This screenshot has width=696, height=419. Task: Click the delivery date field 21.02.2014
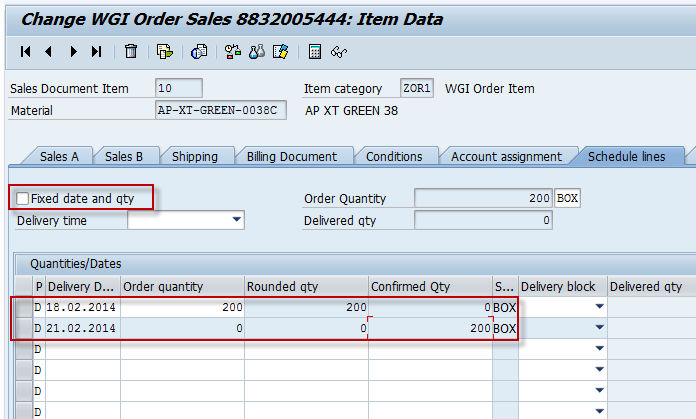pos(82,328)
